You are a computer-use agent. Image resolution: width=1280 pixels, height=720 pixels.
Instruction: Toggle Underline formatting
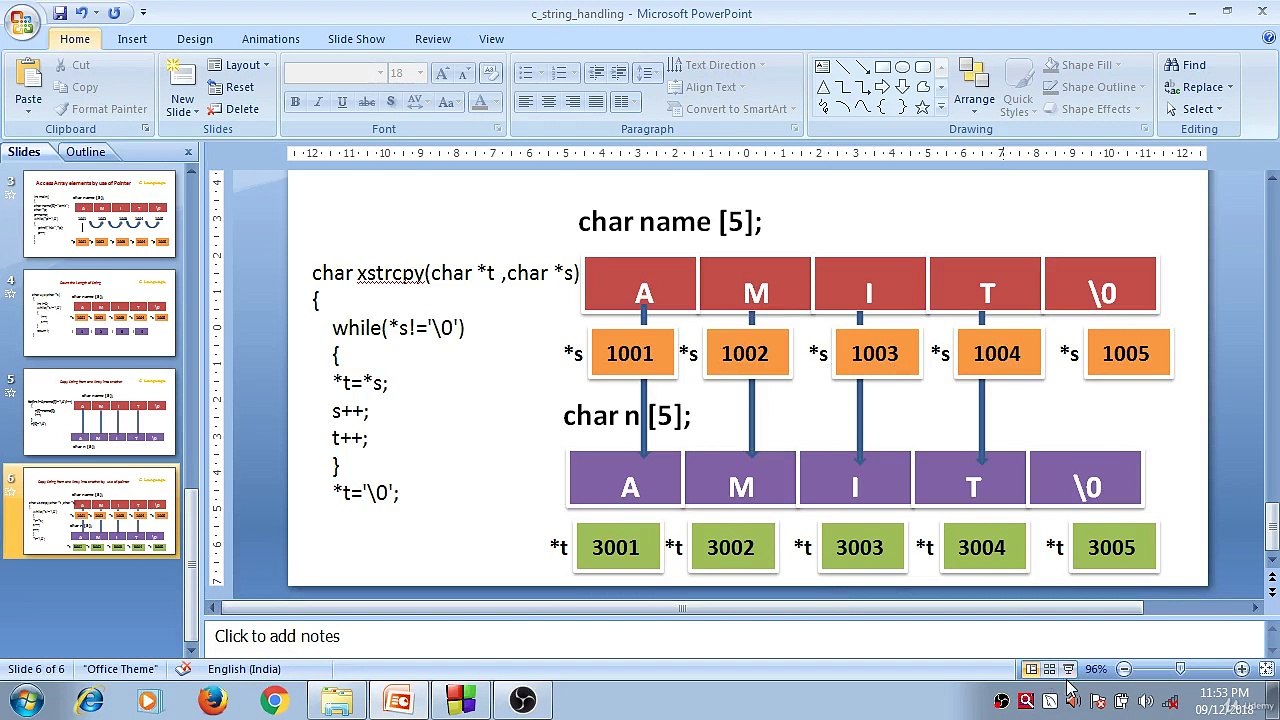342,102
